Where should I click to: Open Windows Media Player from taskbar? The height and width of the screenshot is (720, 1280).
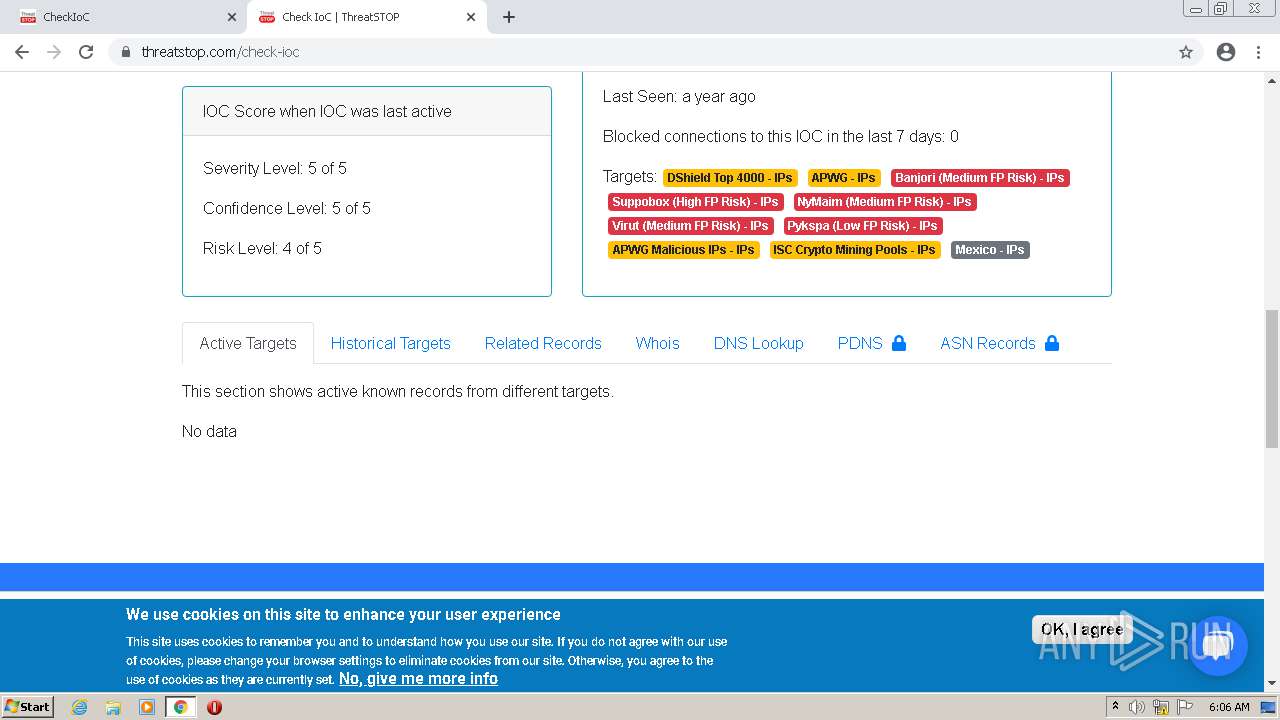pos(147,707)
